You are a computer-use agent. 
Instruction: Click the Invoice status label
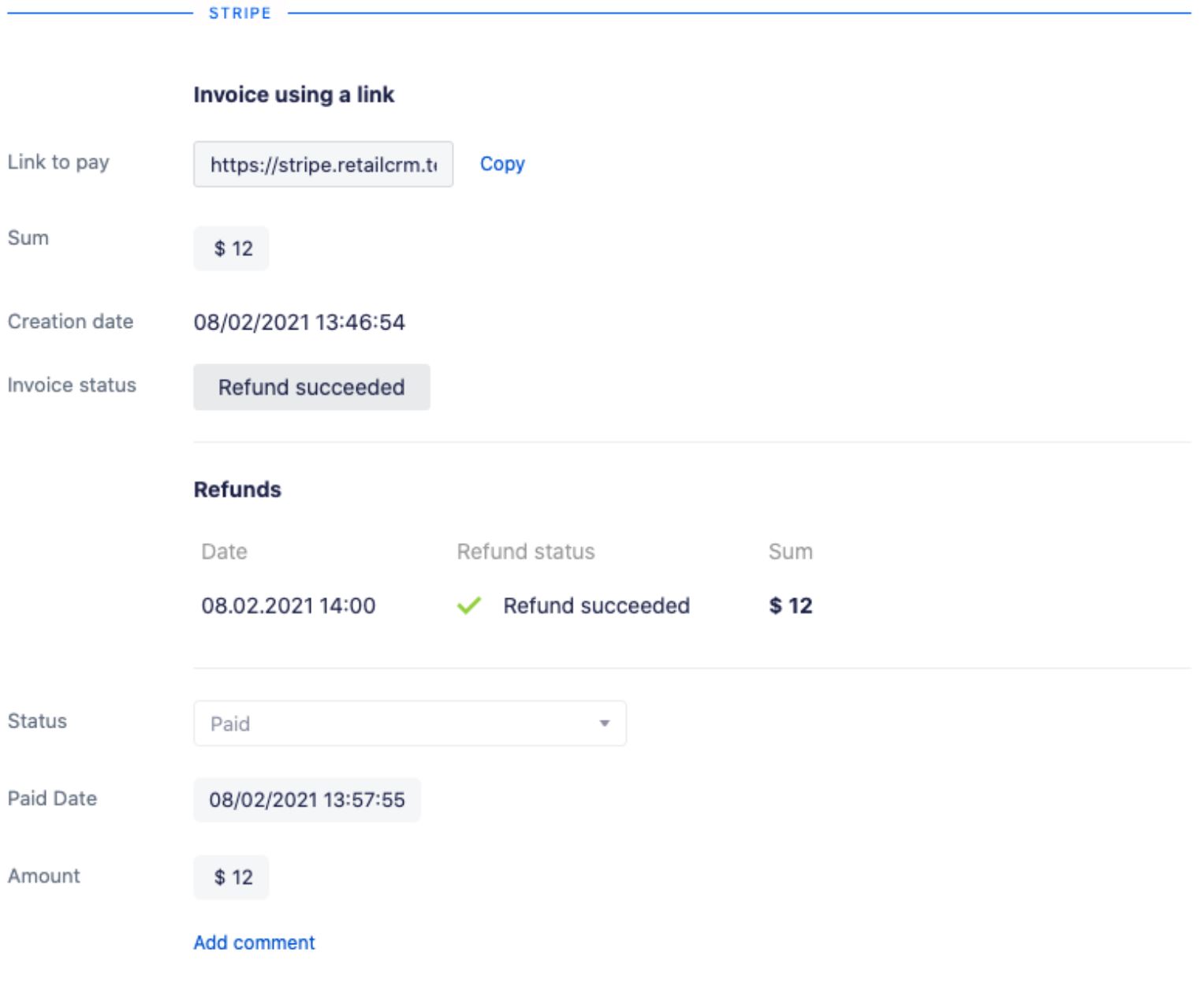click(x=72, y=385)
